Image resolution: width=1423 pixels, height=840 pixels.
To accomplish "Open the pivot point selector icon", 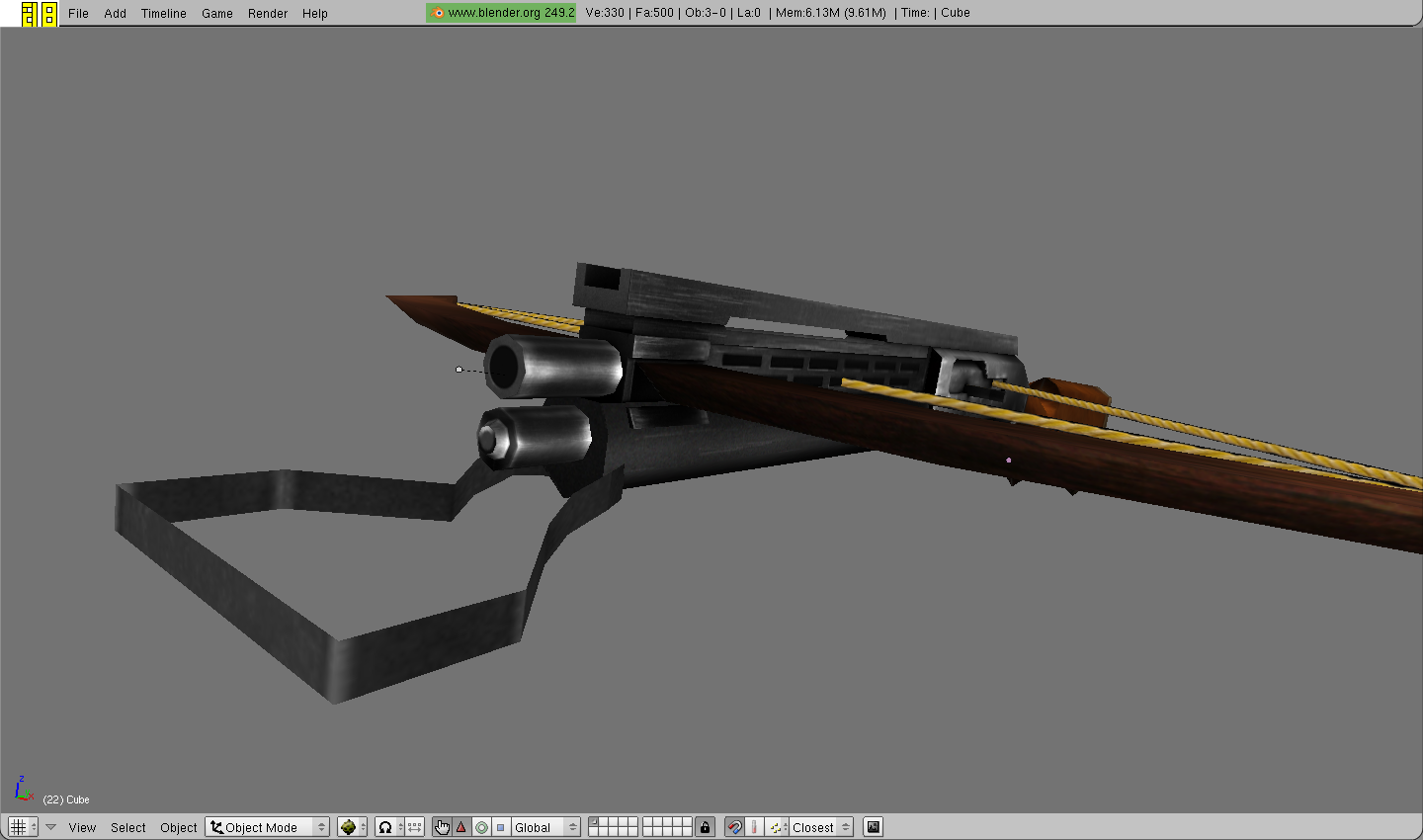I will click(x=386, y=827).
